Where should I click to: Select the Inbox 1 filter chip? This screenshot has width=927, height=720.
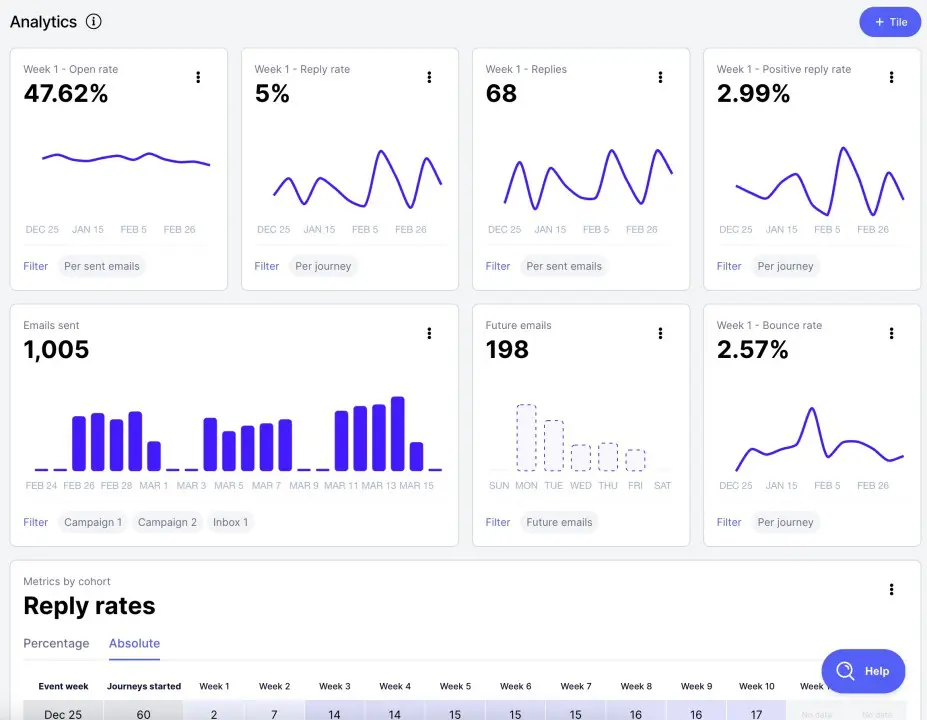point(231,522)
